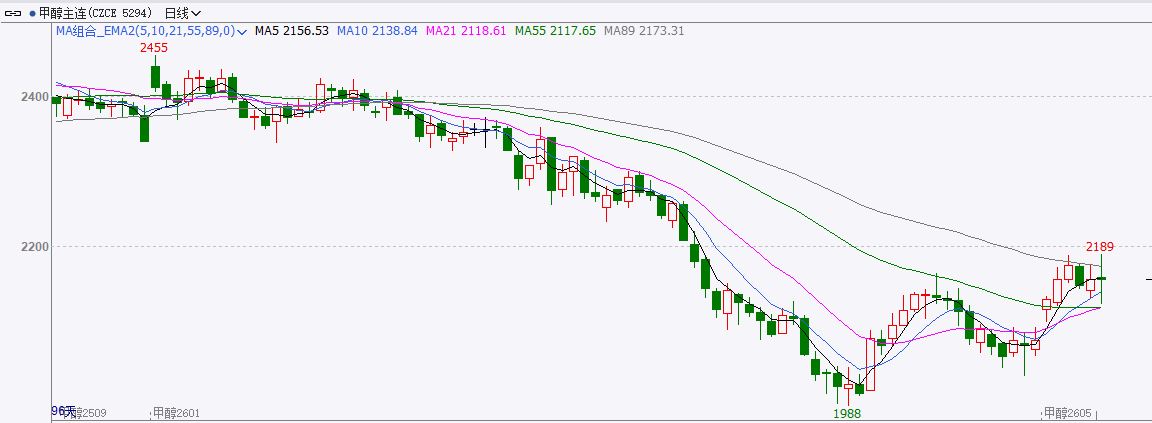Click the 甲醇主连(CZCE 5294) contract title
The height and width of the screenshot is (423, 1152).
95,13
